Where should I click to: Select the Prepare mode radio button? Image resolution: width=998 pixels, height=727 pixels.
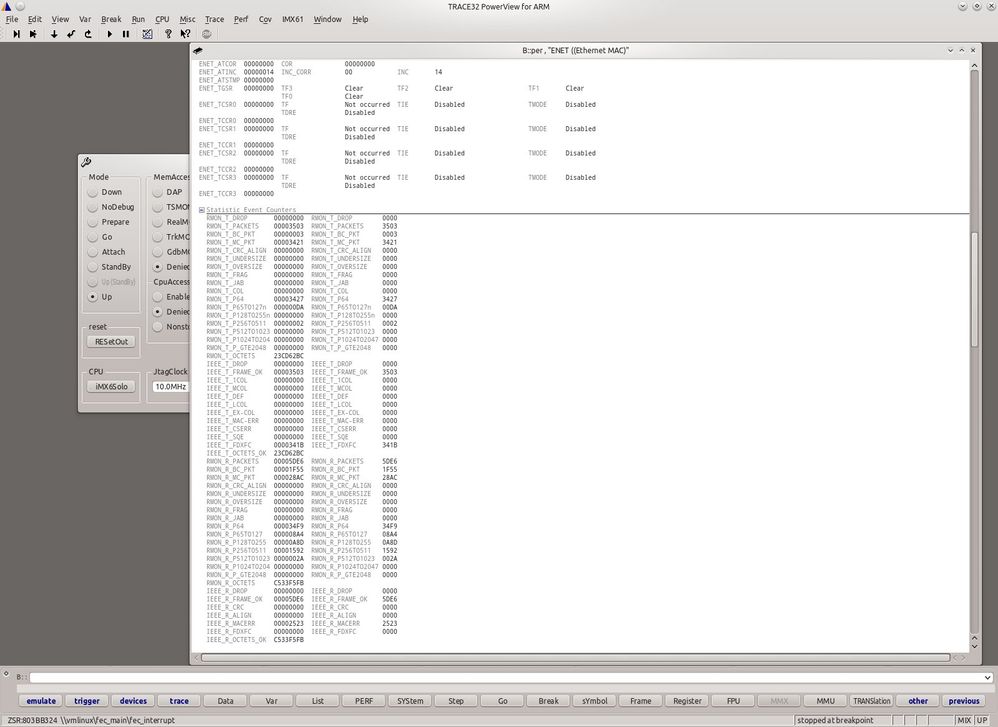coord(93,222)
